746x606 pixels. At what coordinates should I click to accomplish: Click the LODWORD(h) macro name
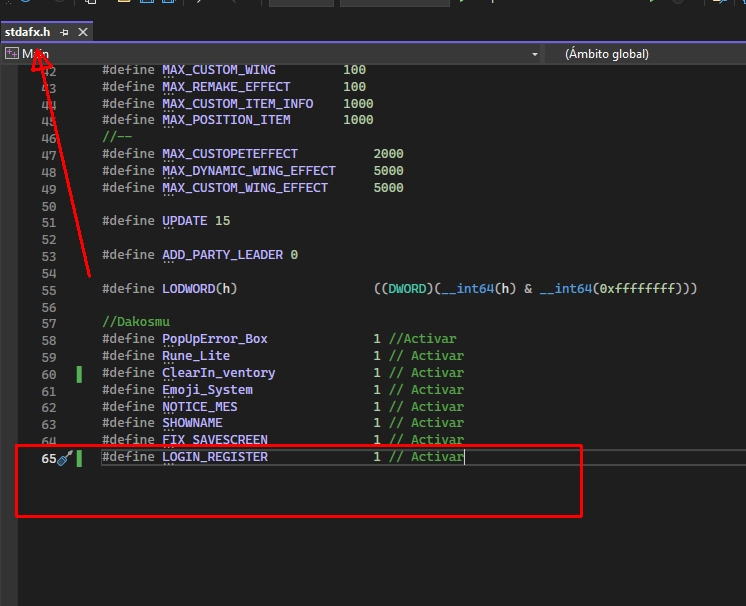[199, 289]
